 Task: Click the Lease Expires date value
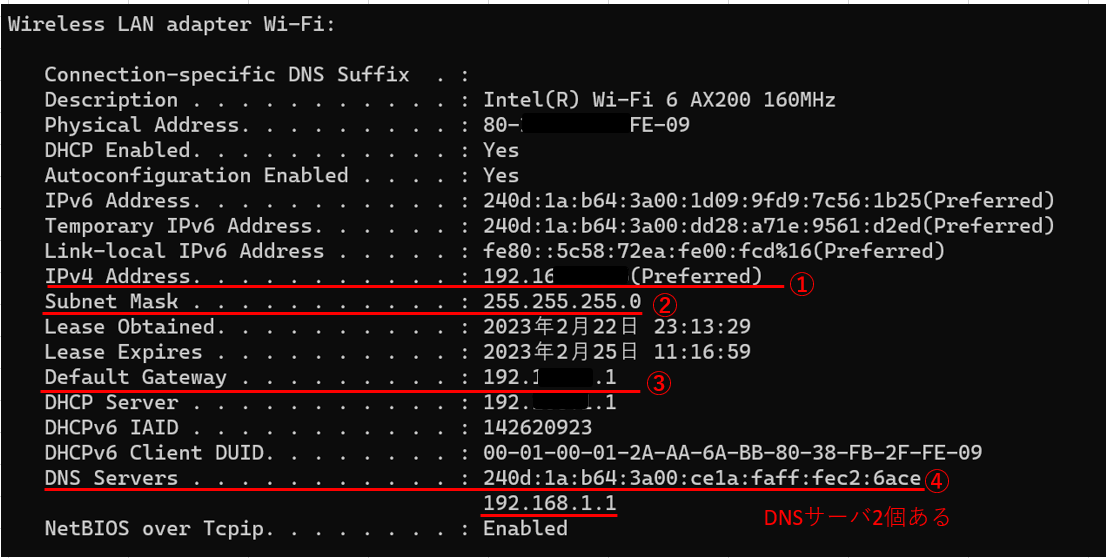[x=616, y=351]
